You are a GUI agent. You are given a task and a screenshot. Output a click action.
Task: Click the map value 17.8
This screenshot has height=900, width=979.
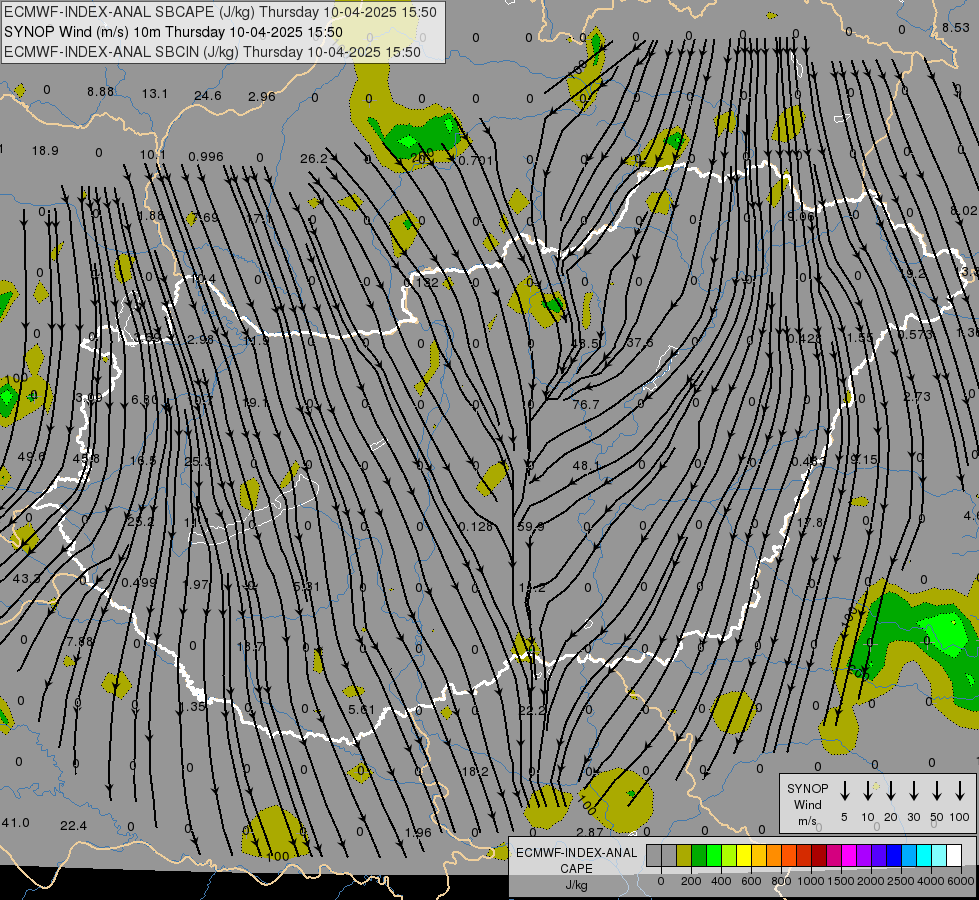[x=810, y=523]
